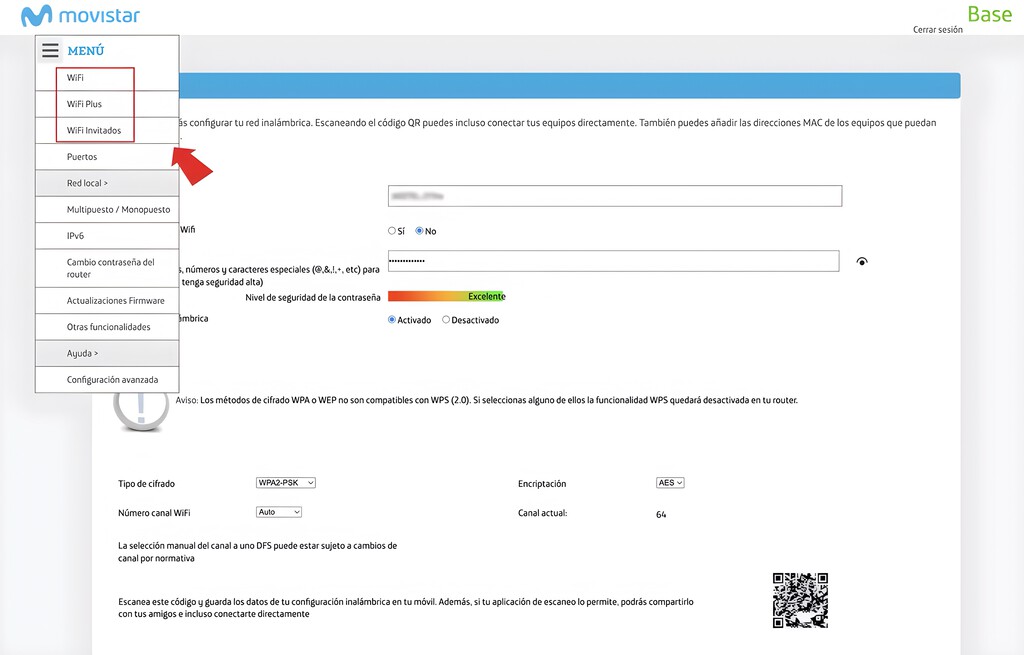
Task: Click the password security level bar
Action: (446, 296)
